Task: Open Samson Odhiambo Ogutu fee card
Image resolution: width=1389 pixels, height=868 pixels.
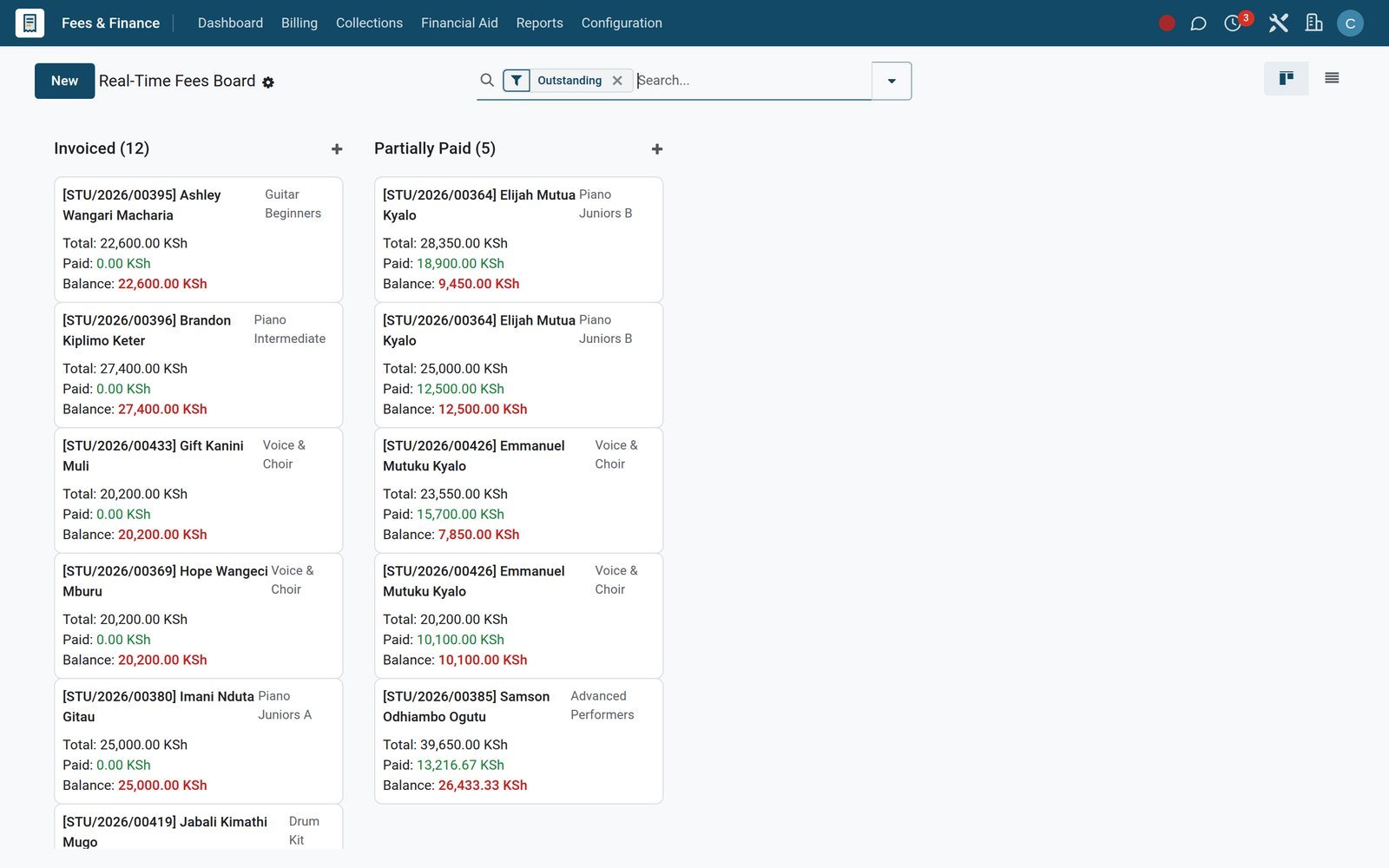Action: [518, 741]
